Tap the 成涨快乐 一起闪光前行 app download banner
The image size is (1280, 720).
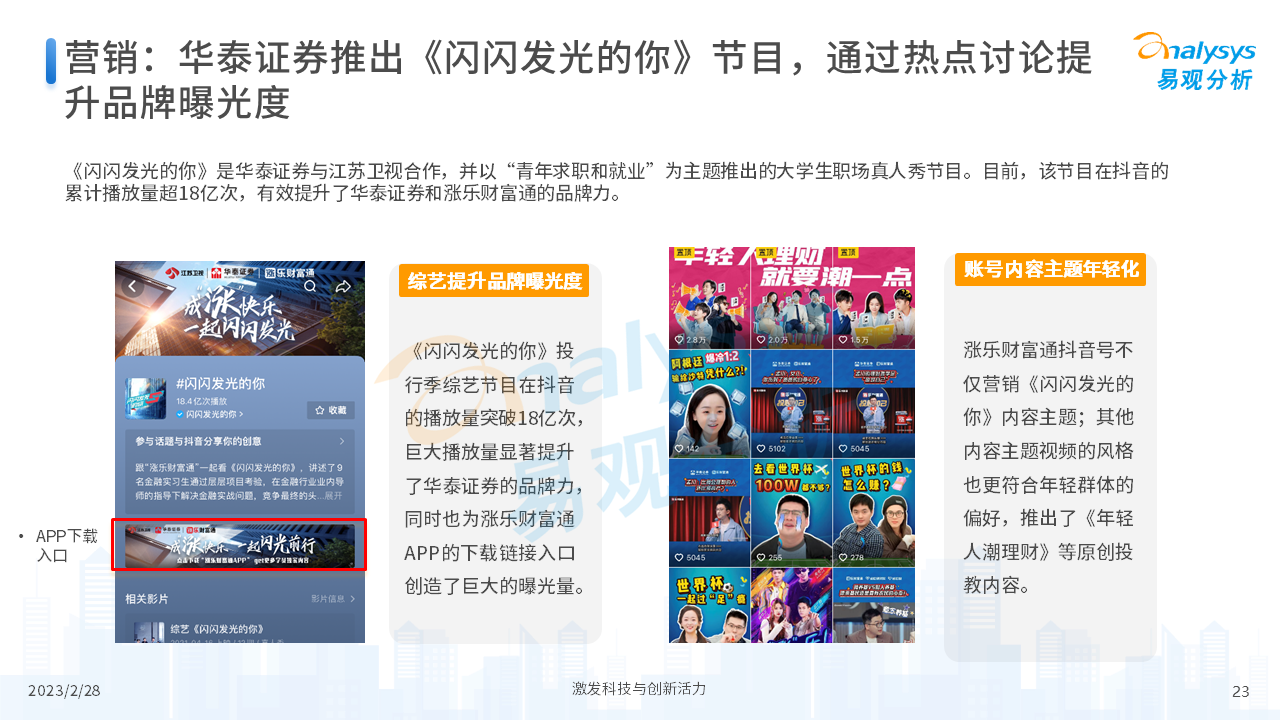click(x=239, y=545)
